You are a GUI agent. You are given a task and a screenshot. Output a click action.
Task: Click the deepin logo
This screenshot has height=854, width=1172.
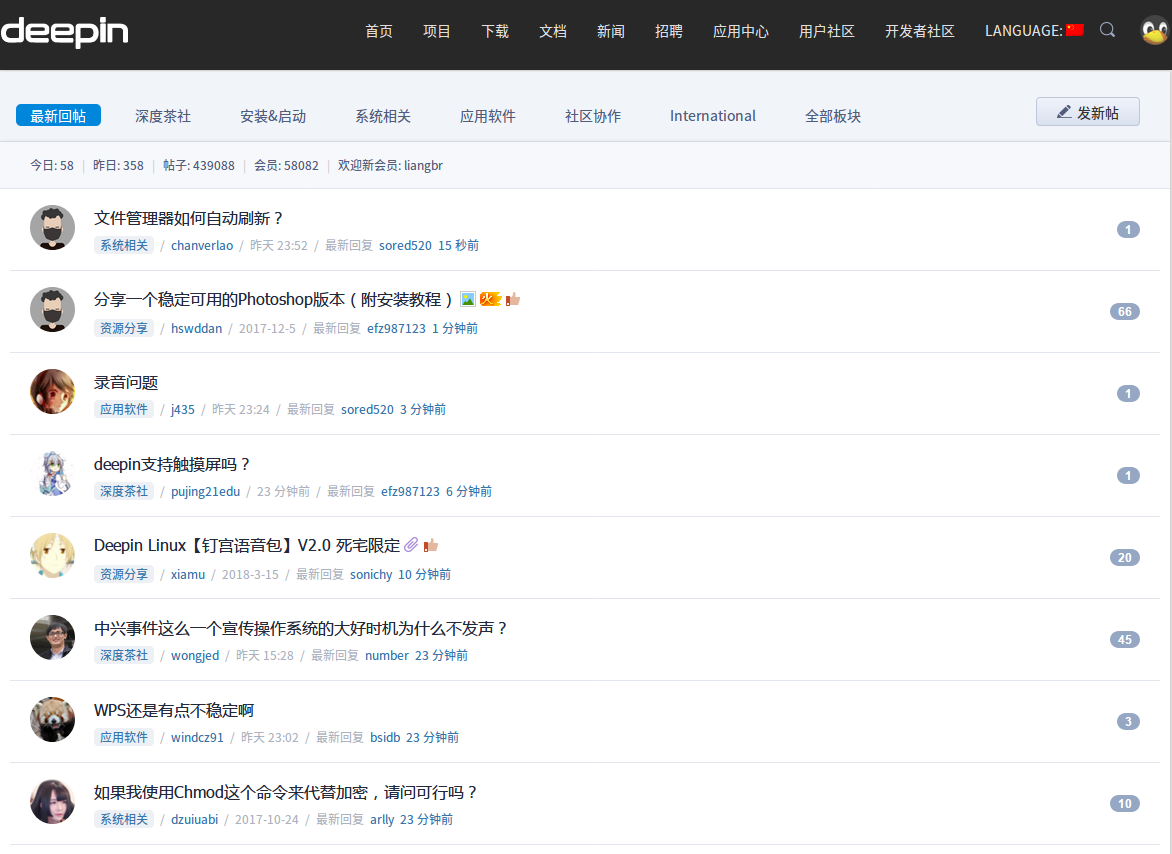[64, 32]
